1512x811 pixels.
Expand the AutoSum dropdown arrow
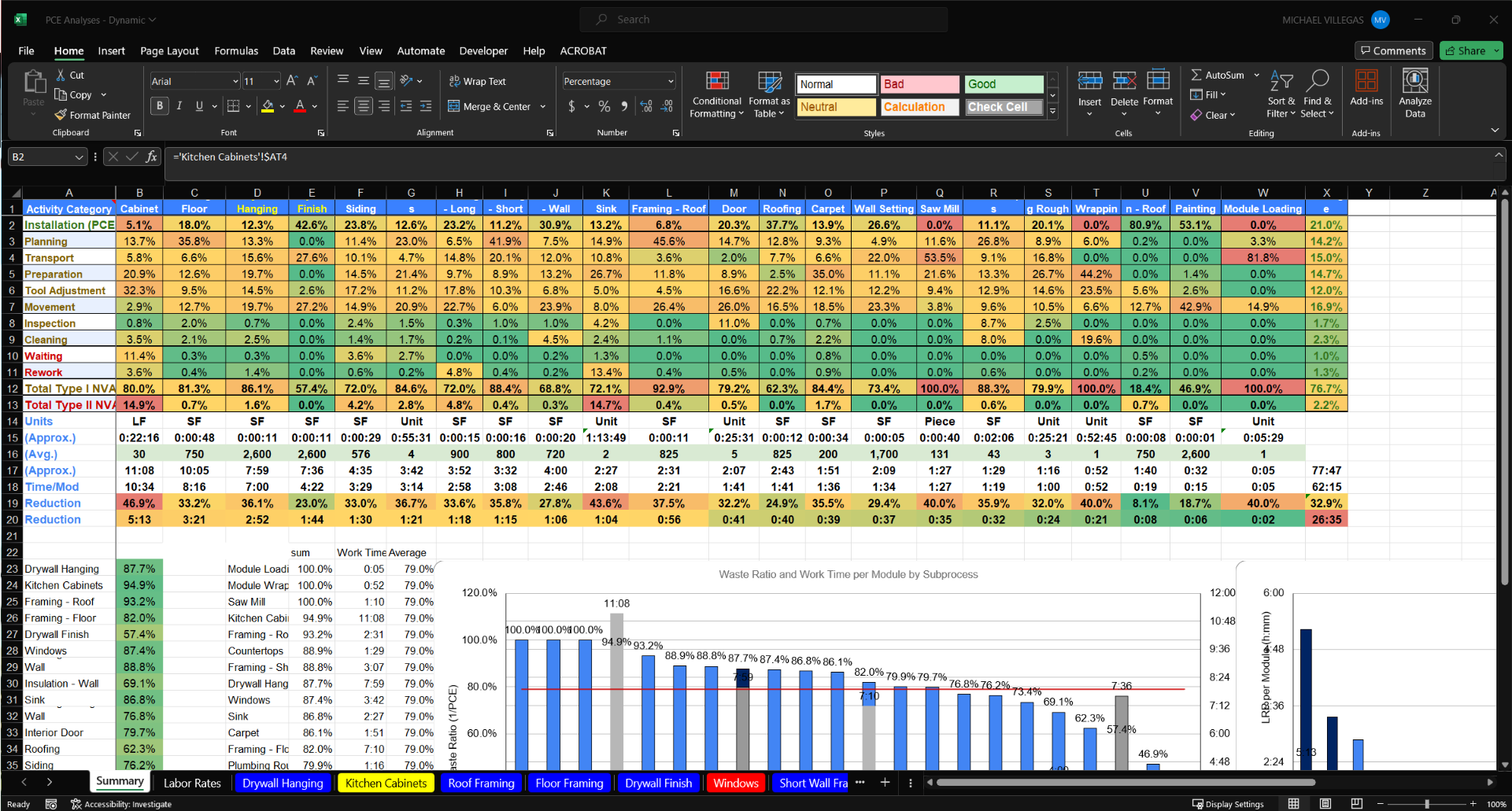point(1256,75)
